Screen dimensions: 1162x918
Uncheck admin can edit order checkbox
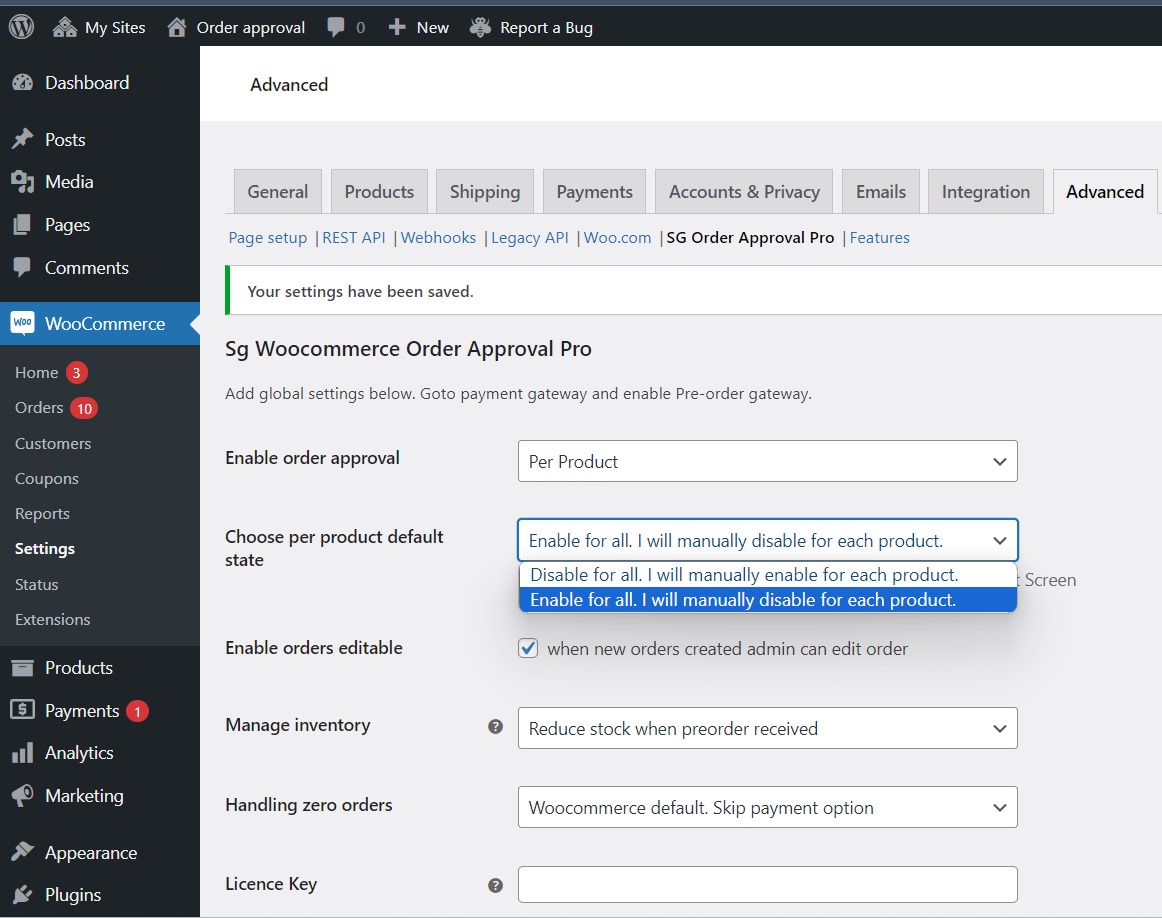527,648
